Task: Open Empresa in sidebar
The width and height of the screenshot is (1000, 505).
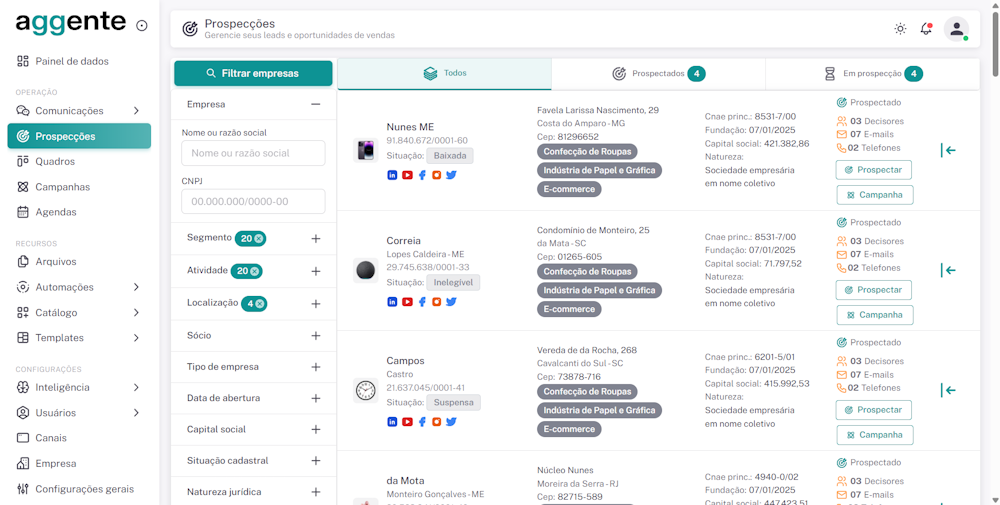Action: pyautogui.click(x=79, y=464)
